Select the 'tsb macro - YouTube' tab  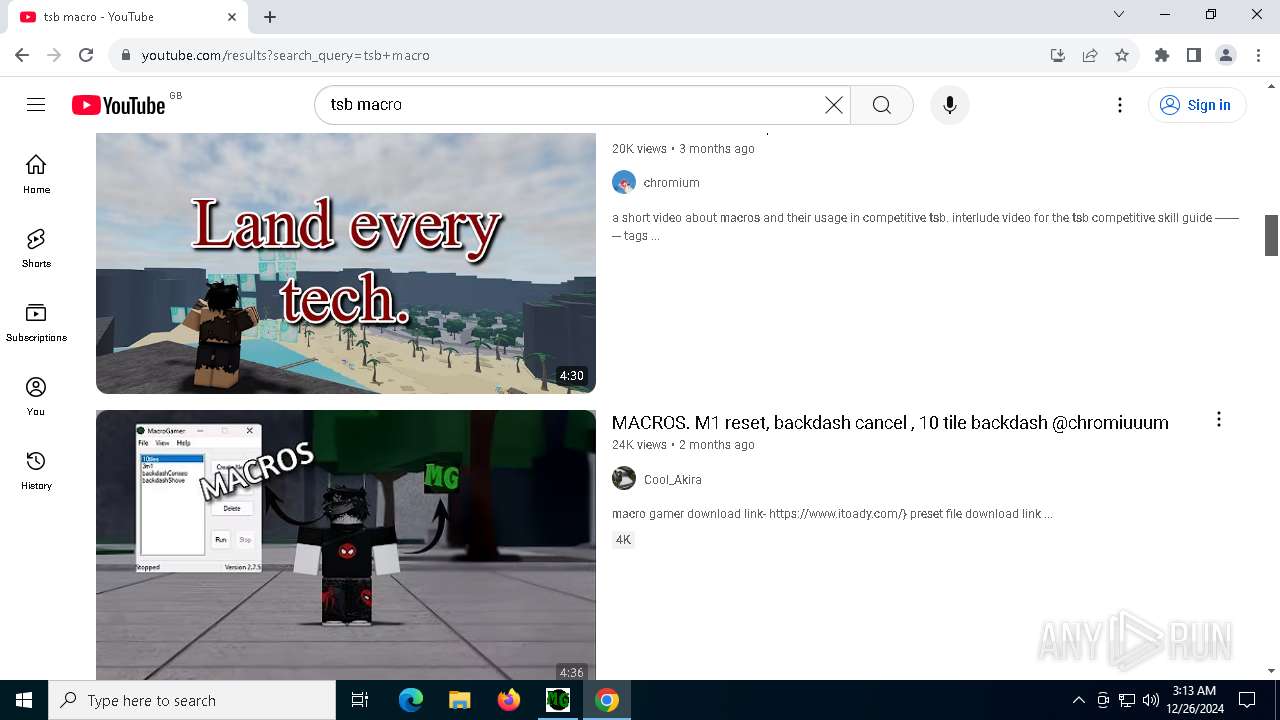point(127,17)
